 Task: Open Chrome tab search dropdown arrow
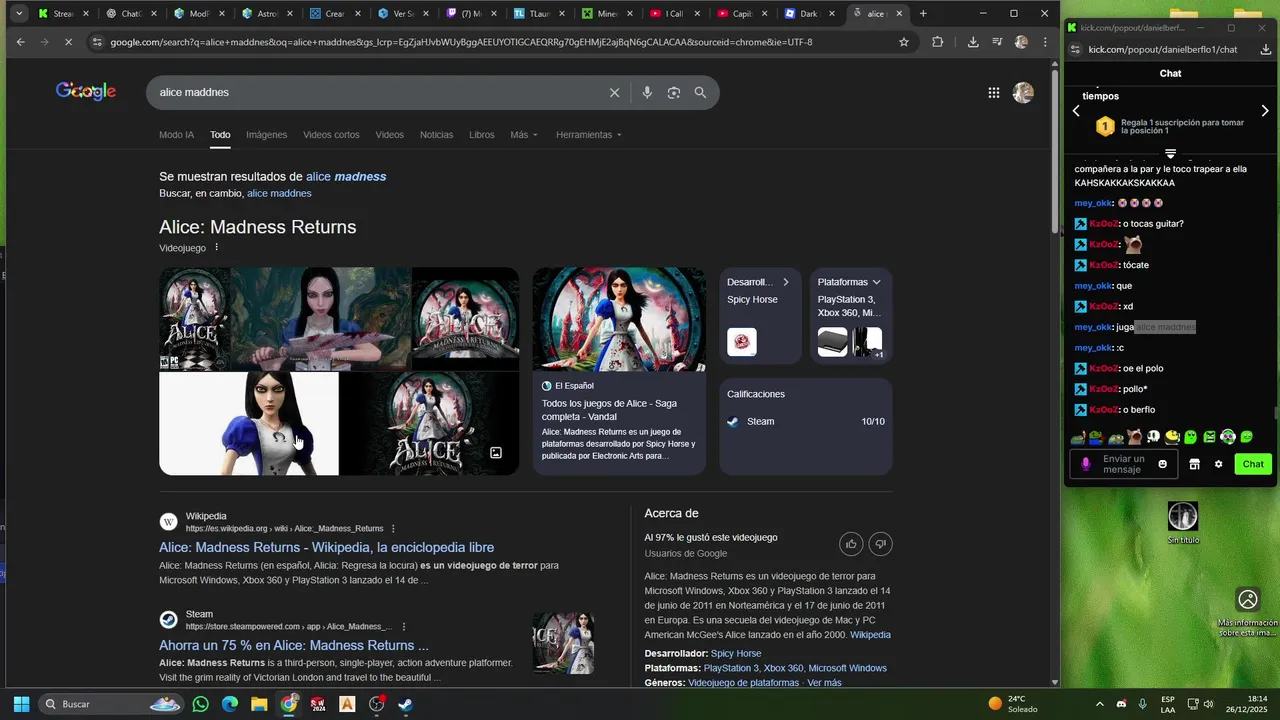[x=19, y=14]
